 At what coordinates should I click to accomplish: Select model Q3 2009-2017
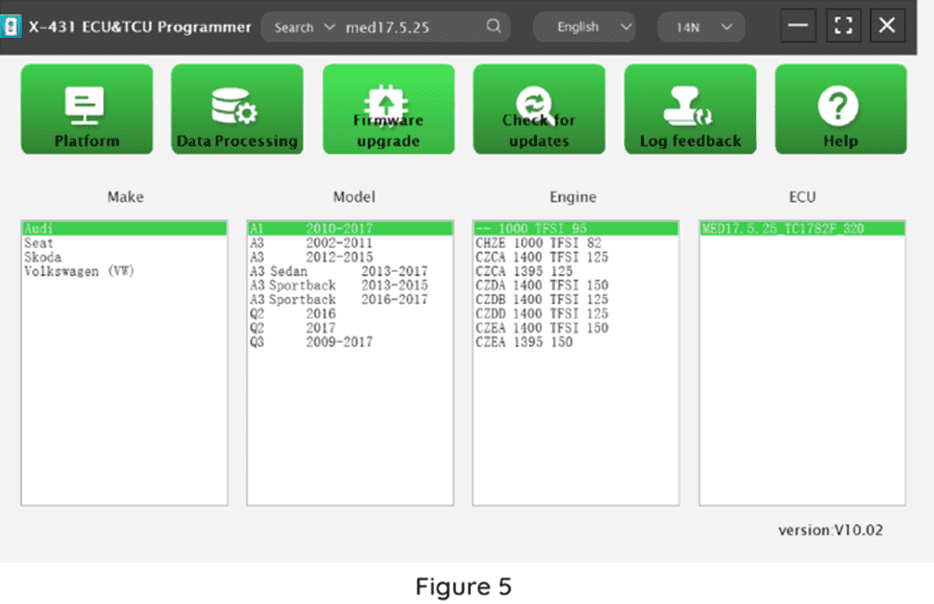pos(350,343)
